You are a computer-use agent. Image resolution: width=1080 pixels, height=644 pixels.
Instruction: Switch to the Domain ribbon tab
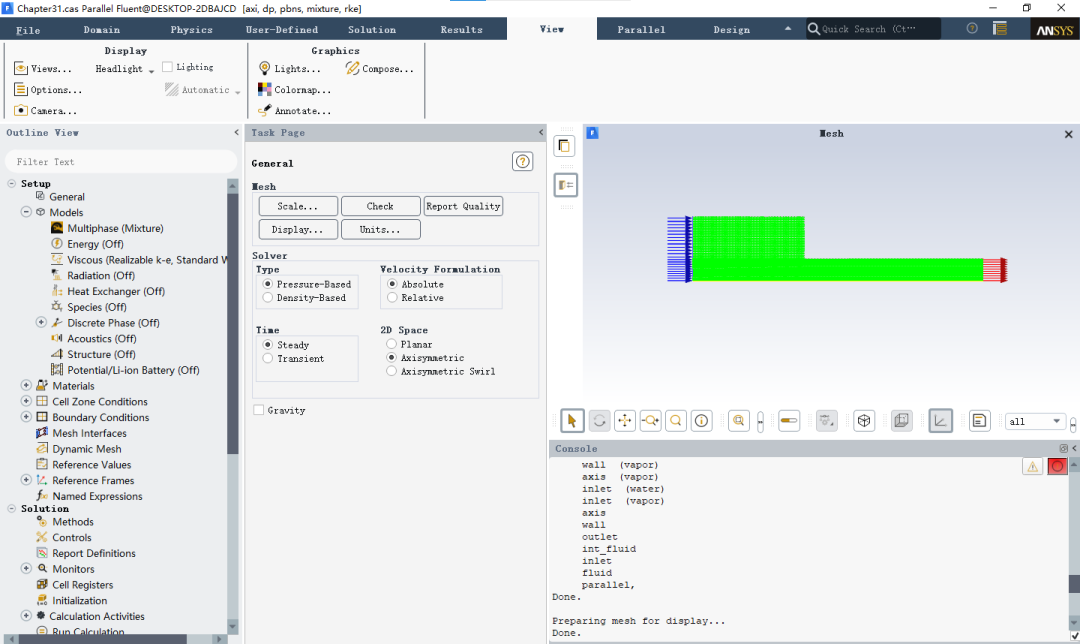tap(102, 30)
